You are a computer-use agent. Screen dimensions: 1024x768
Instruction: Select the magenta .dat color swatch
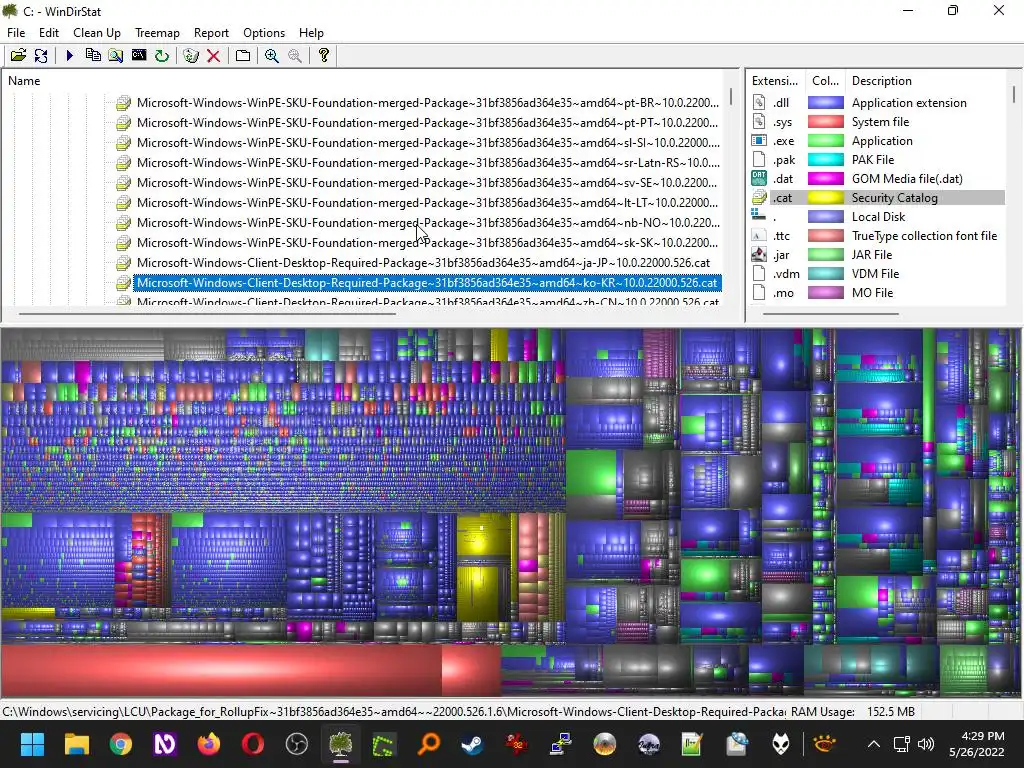point(825,178)
